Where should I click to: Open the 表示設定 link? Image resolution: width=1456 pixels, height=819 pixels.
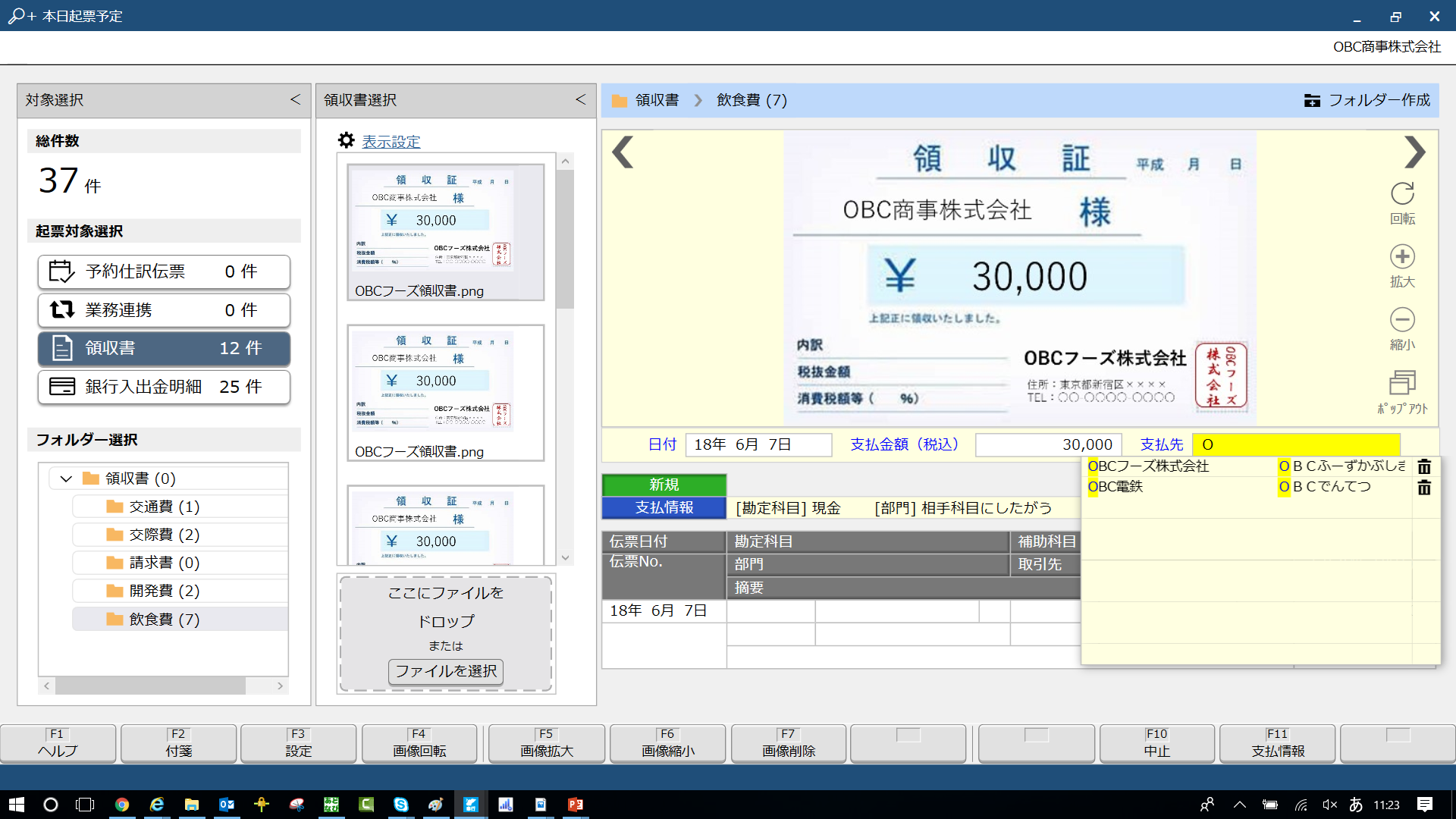click(391, 142)
